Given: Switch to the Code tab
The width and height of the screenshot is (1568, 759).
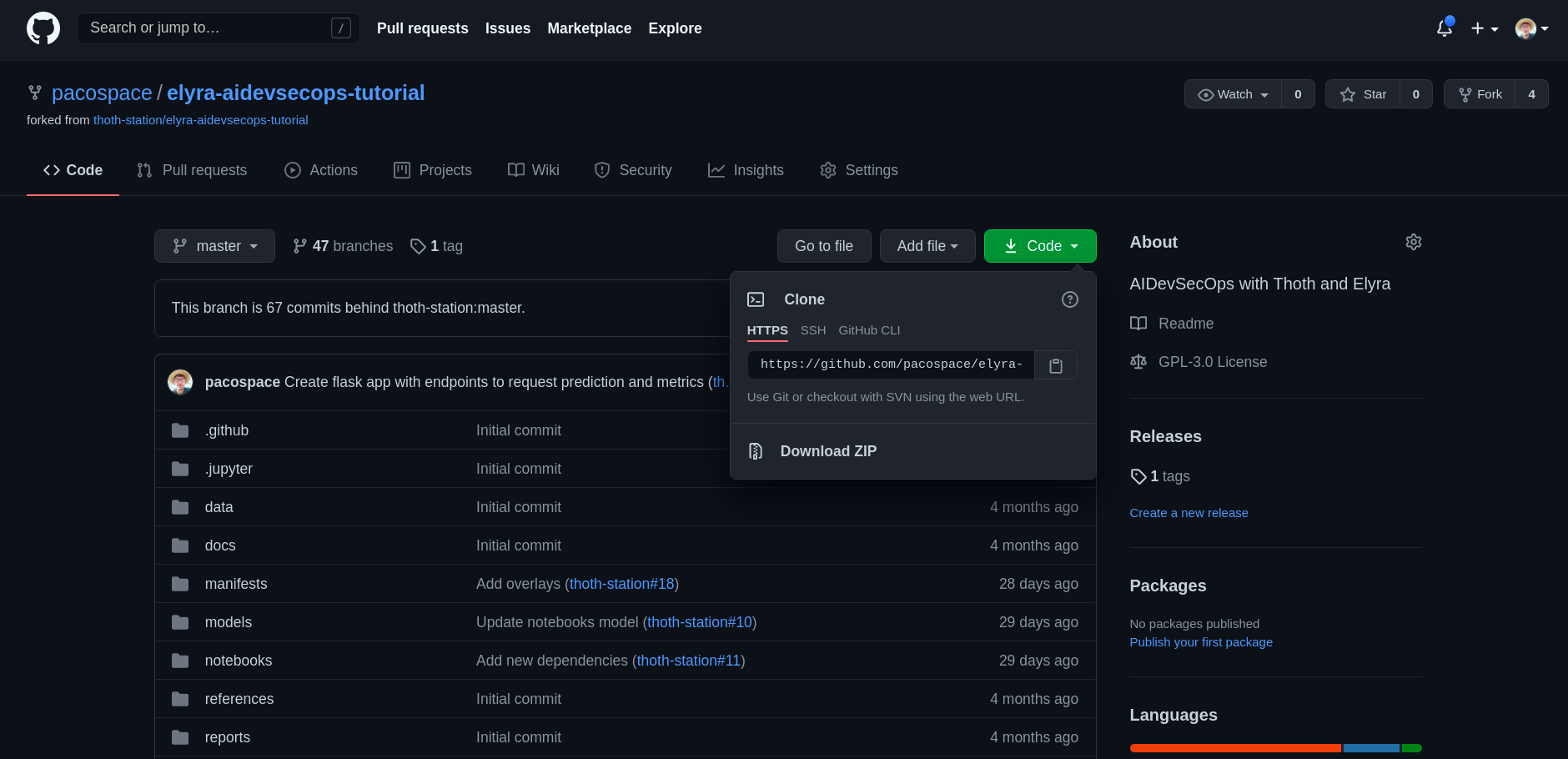Looking at the screenshot, I should pos(73,170).
